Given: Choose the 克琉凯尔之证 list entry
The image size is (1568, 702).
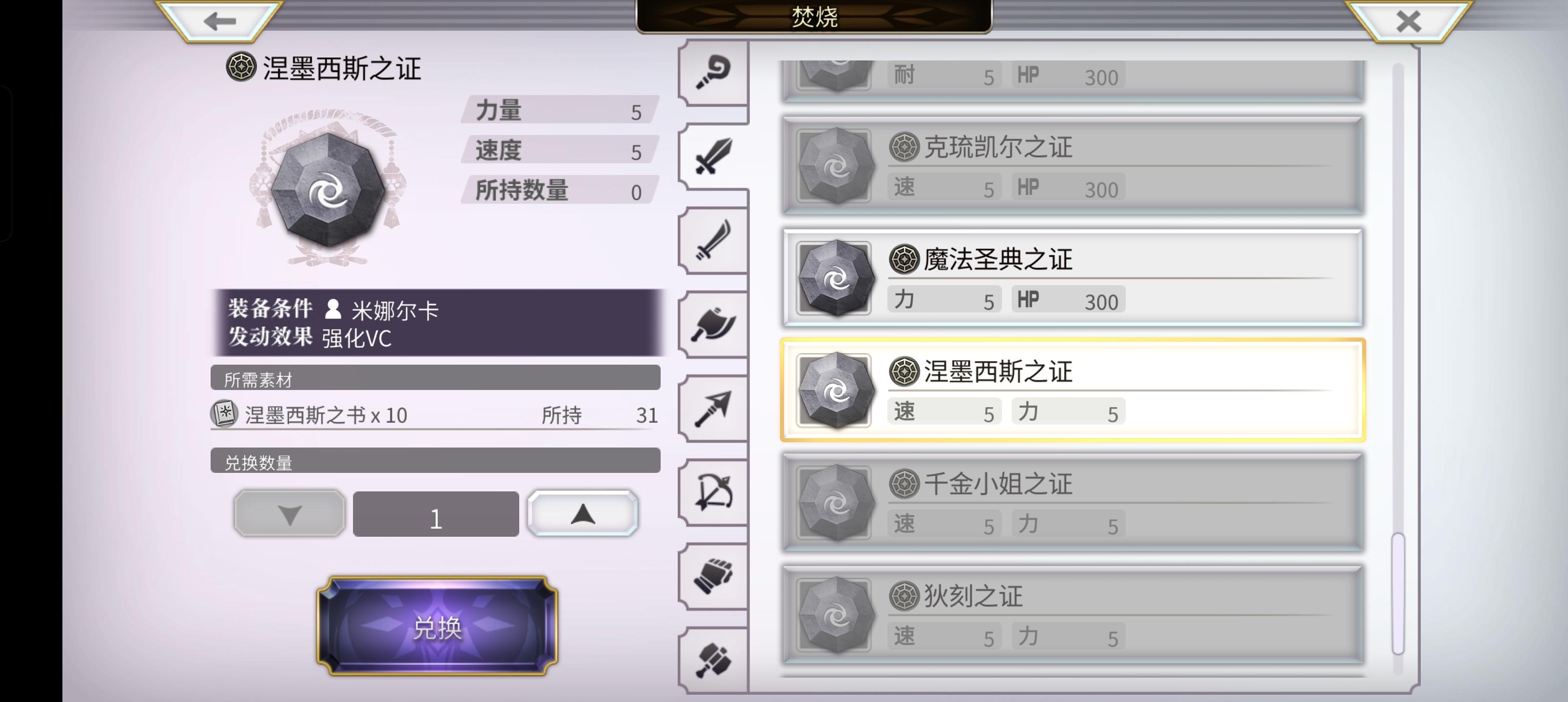Looking at the screenshot, I should [1073, 166].
